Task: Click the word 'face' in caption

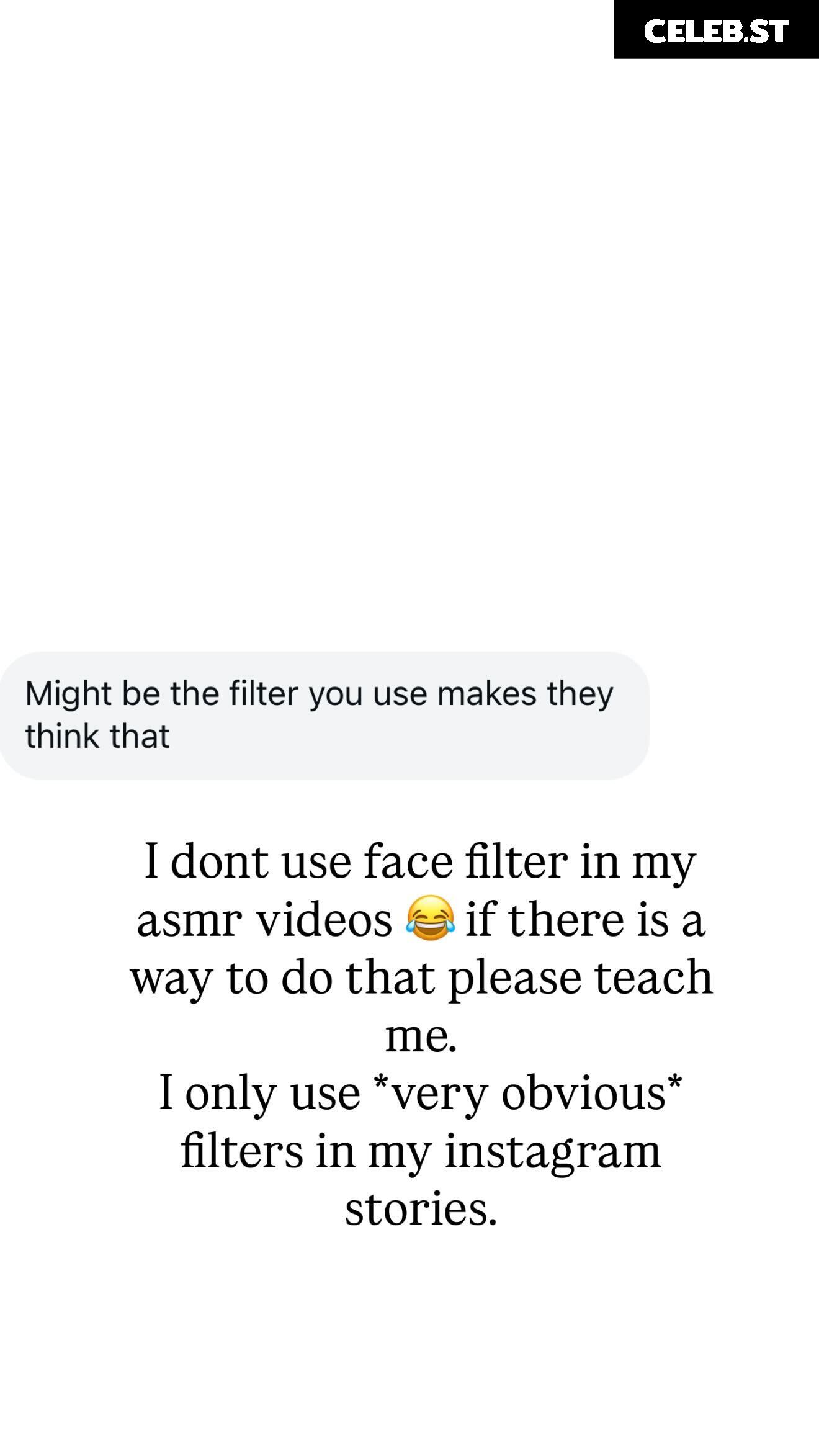Action: pyautogui.click(x=408, y=863)
